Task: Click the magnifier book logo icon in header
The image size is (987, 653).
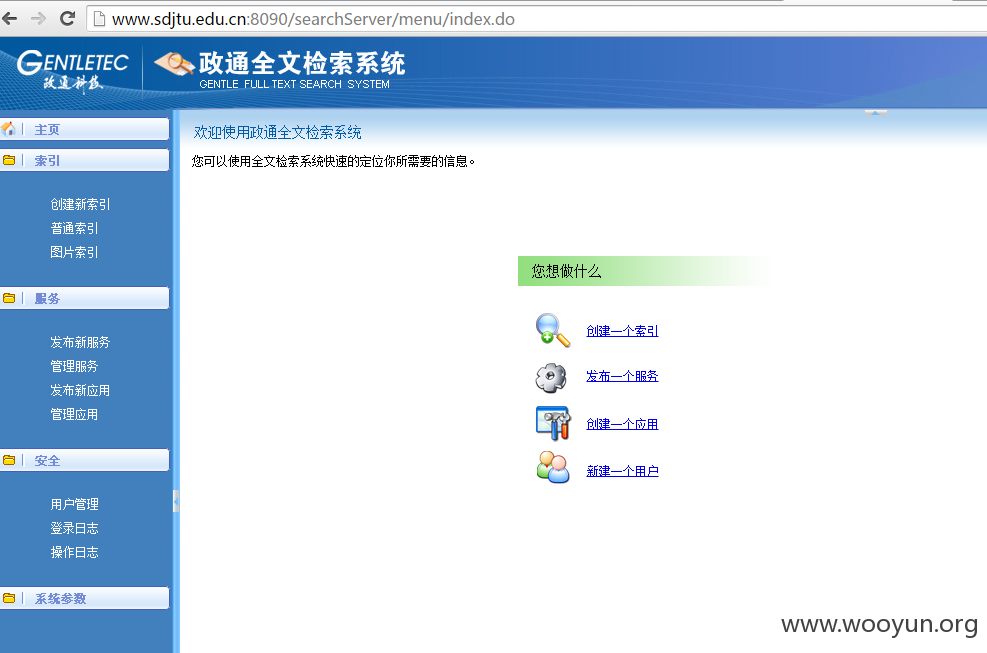Action: (174, 64)
